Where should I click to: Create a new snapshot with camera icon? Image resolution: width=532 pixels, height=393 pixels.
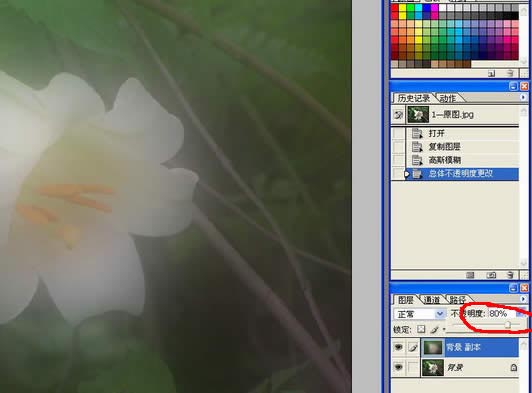pyautogui.click(x=491, y=275)
